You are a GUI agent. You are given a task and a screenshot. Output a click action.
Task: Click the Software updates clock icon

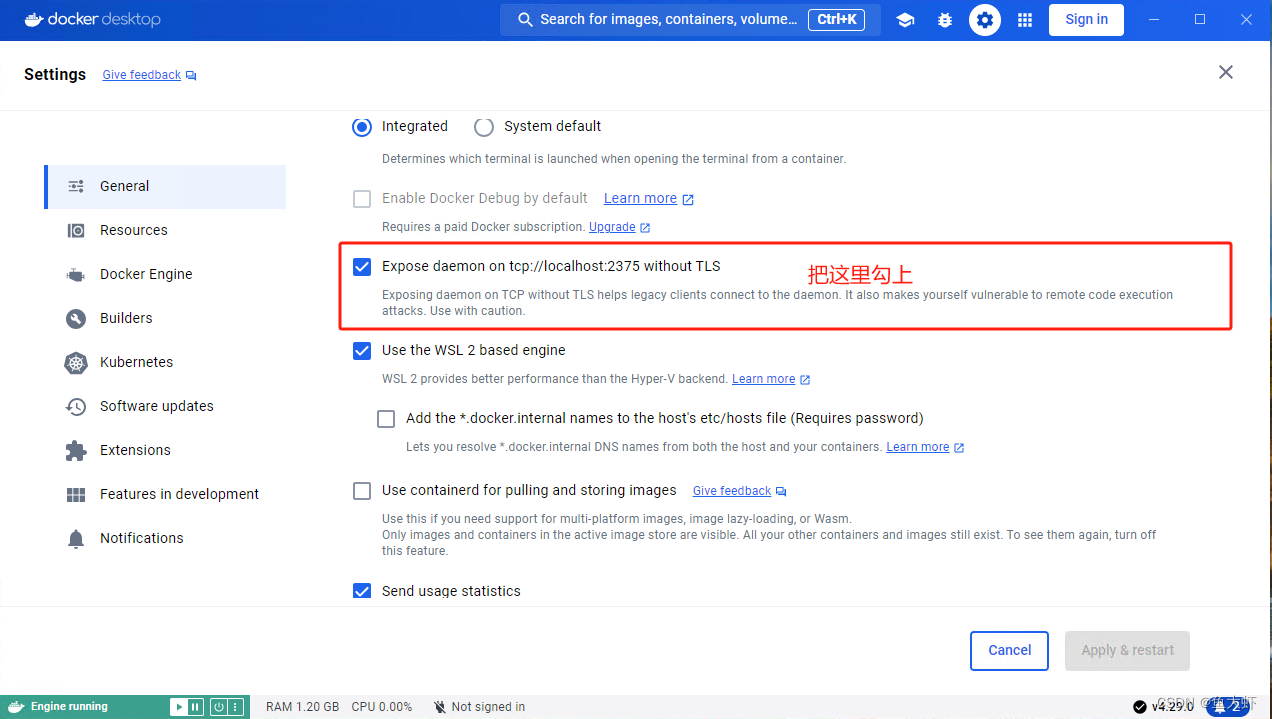(76, 406)
